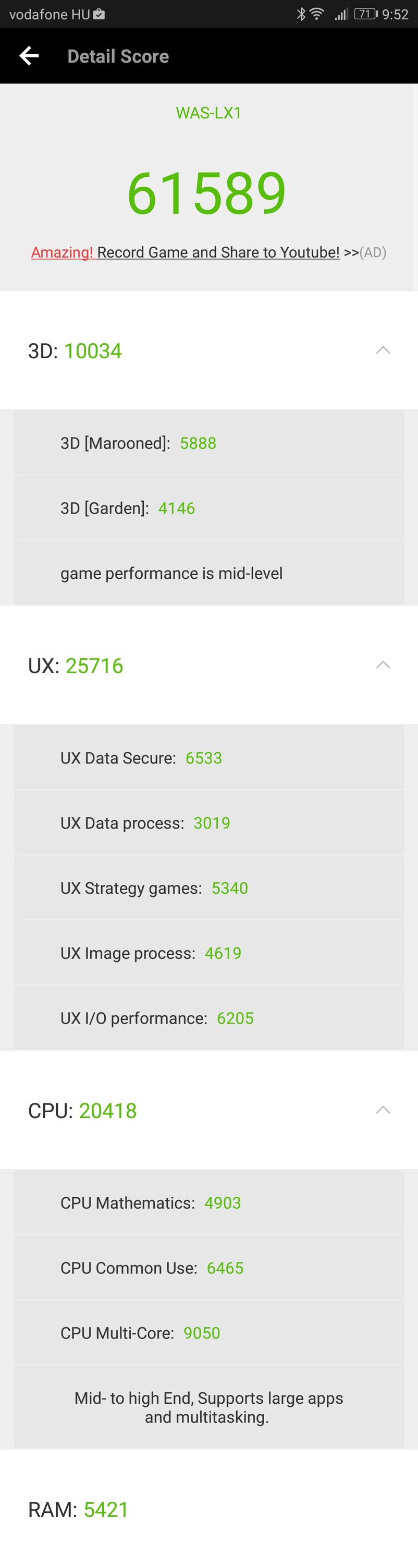Screen dimensions: 418x1568
Task: Tap the RAM score header
Action: (x=208, y=1509)
